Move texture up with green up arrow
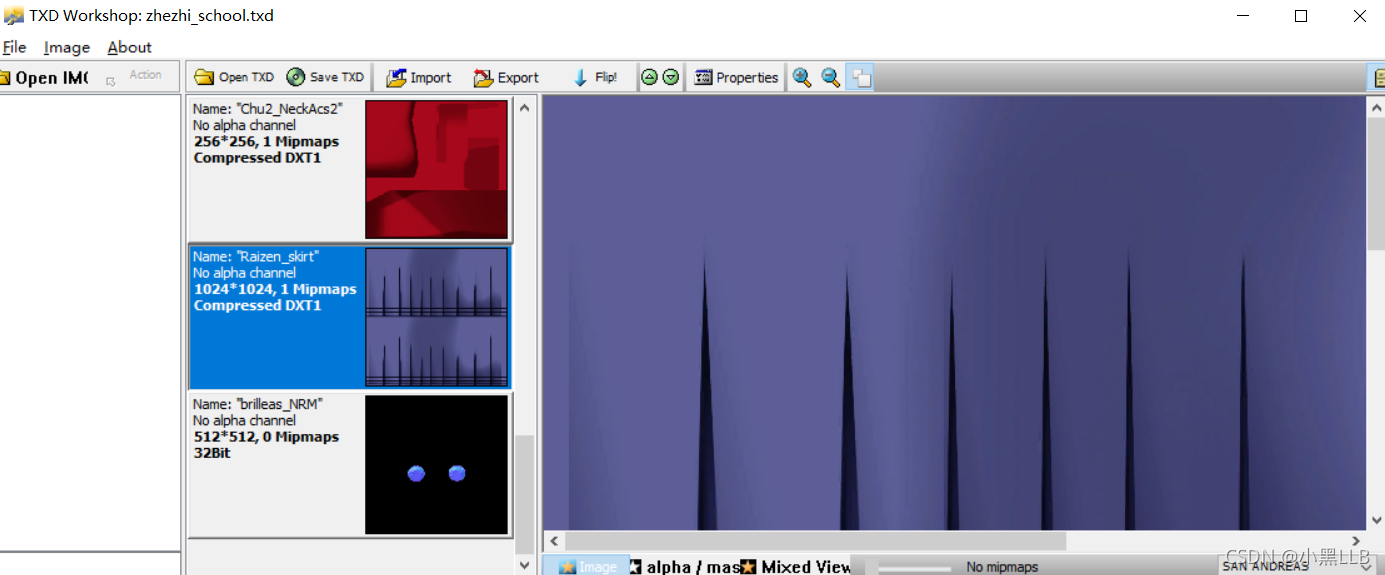Viewport: 1385px width, 575px height. 649,77
